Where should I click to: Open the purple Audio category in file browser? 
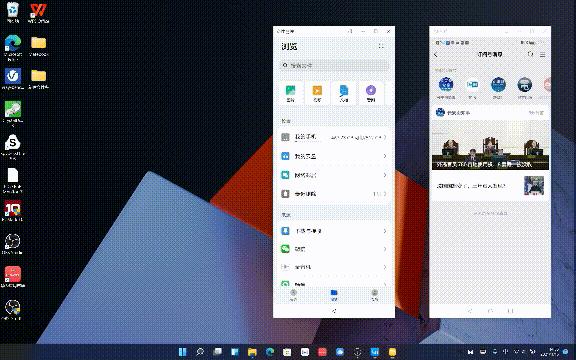click(371, 93)
